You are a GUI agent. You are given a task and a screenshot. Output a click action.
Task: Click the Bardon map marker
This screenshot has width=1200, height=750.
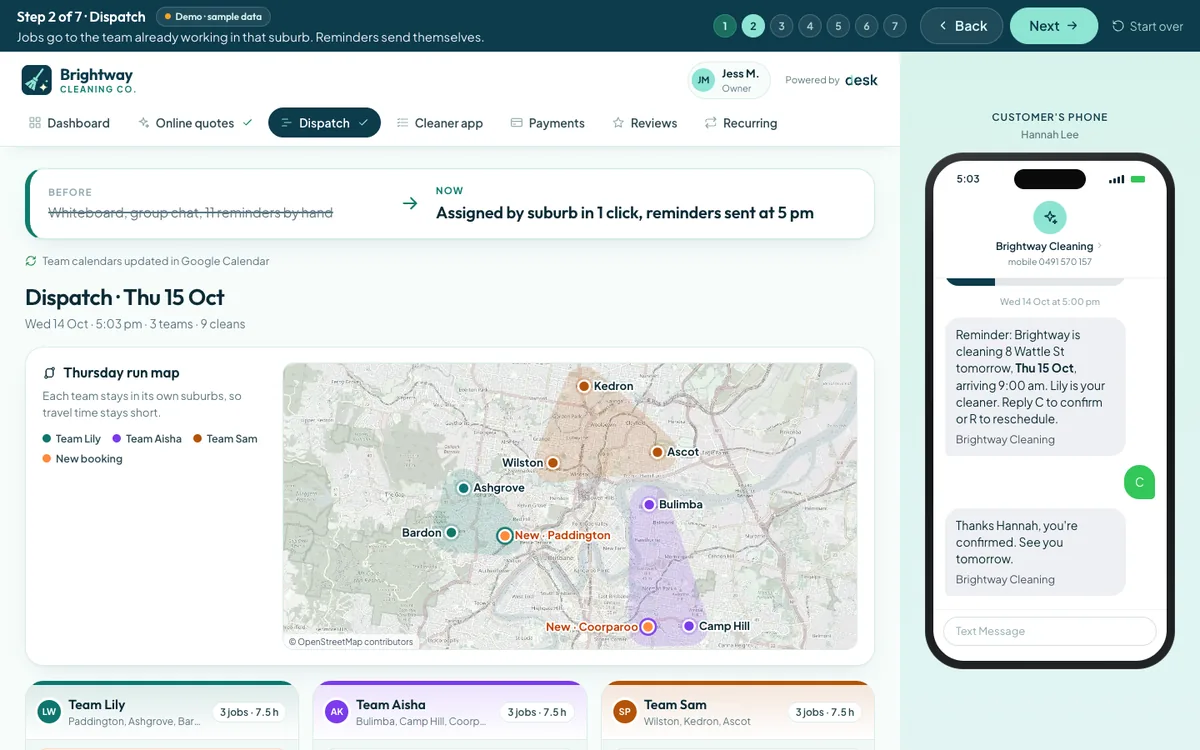[451, 533]
